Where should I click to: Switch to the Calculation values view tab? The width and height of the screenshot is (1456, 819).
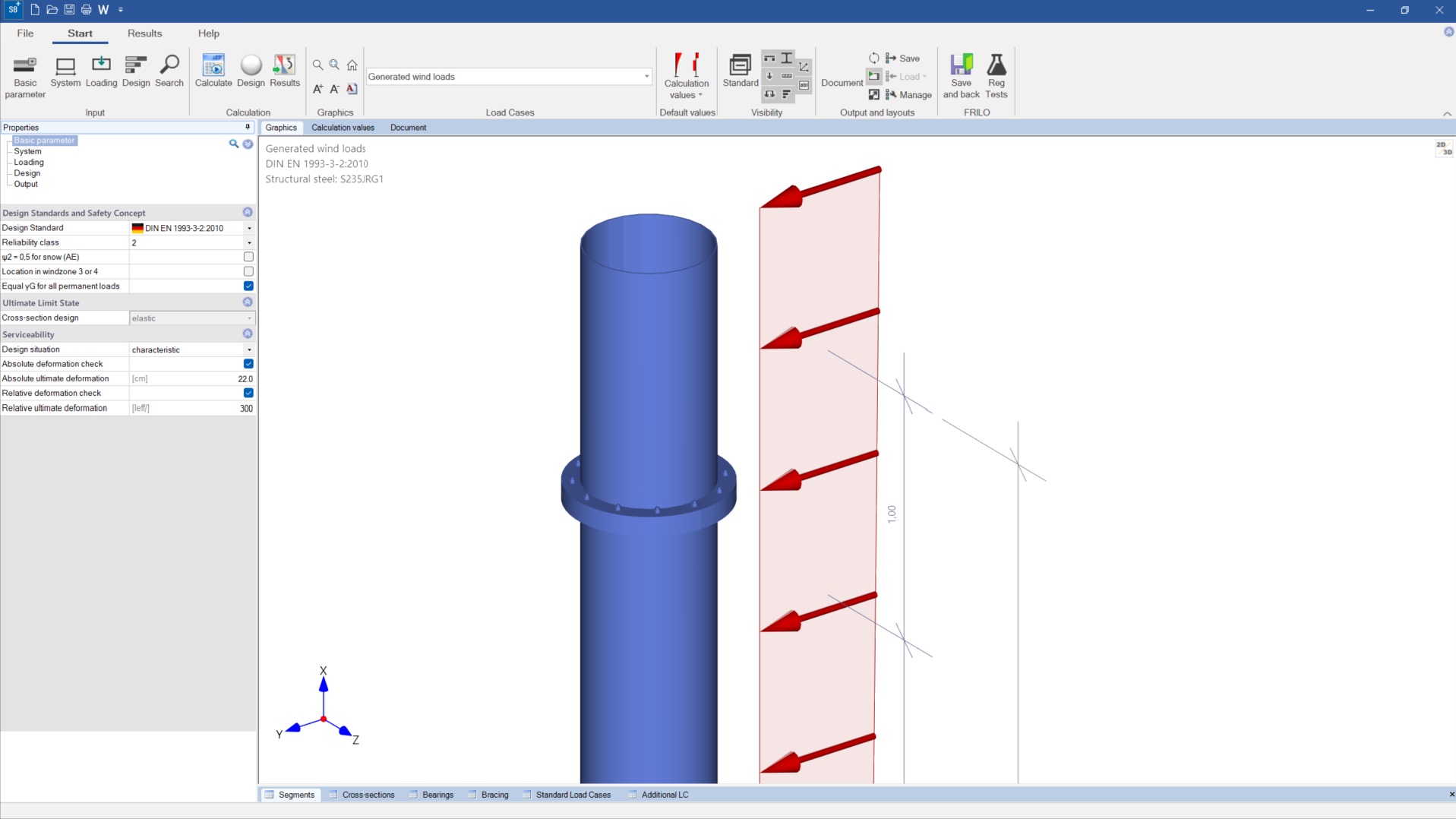(343, 128)
